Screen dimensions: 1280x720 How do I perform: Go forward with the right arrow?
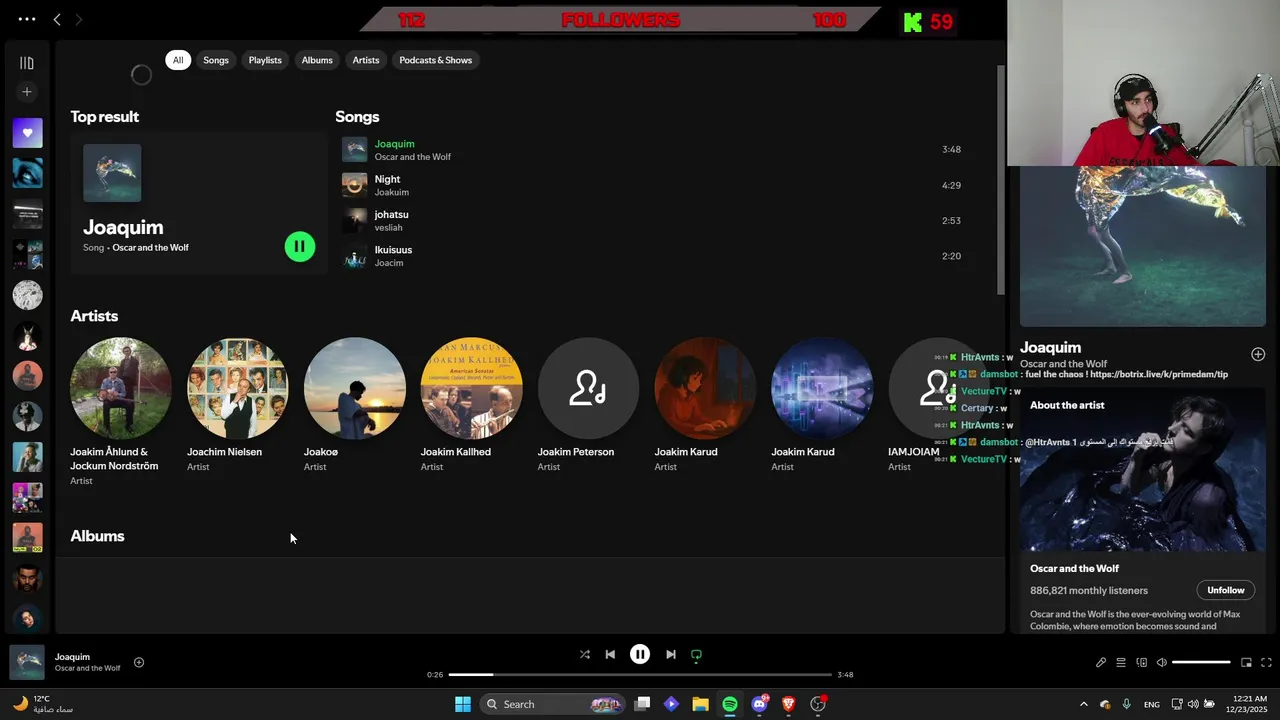(x=79, y=19)
